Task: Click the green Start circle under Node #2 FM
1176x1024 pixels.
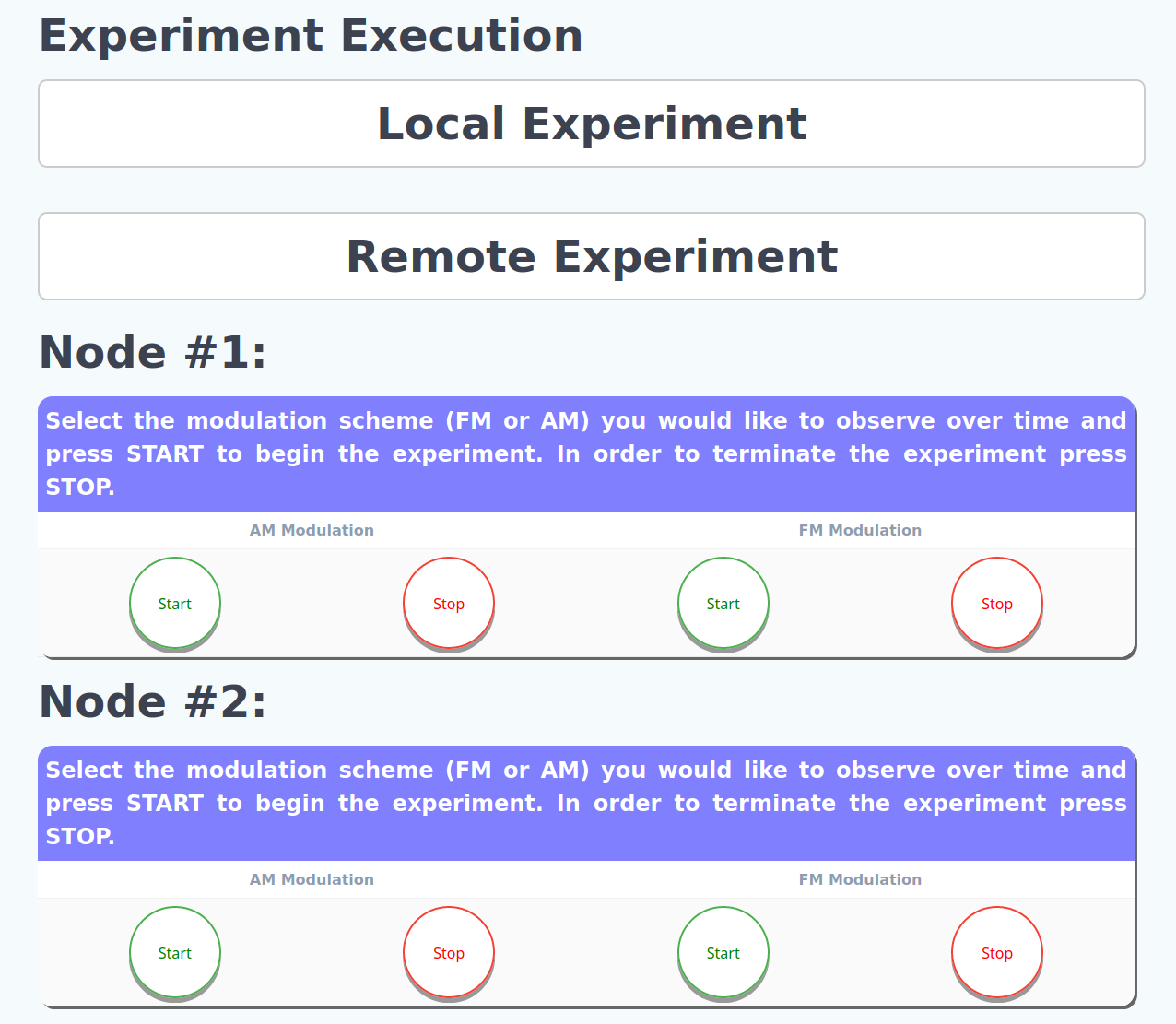Action: [723, 952]
